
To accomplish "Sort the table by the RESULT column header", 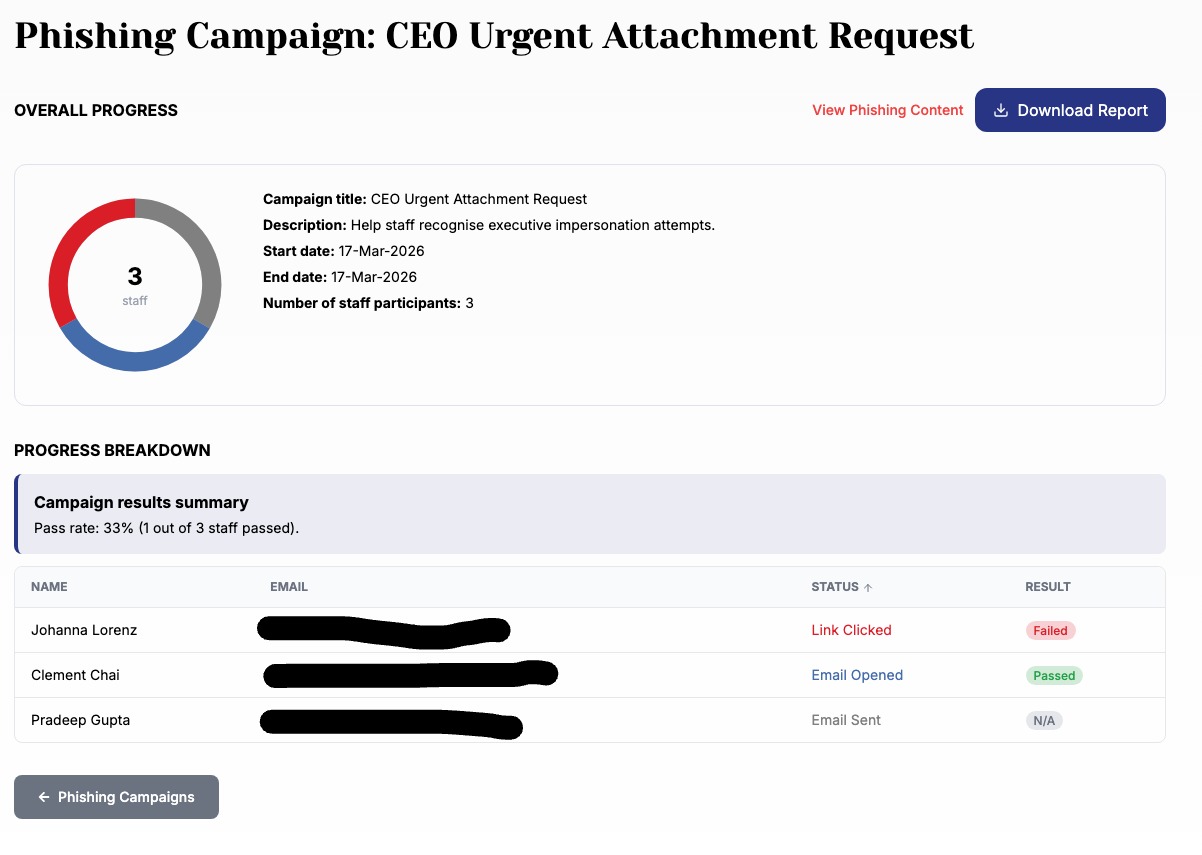I will pyautogui.click(x=1047, y=587).
